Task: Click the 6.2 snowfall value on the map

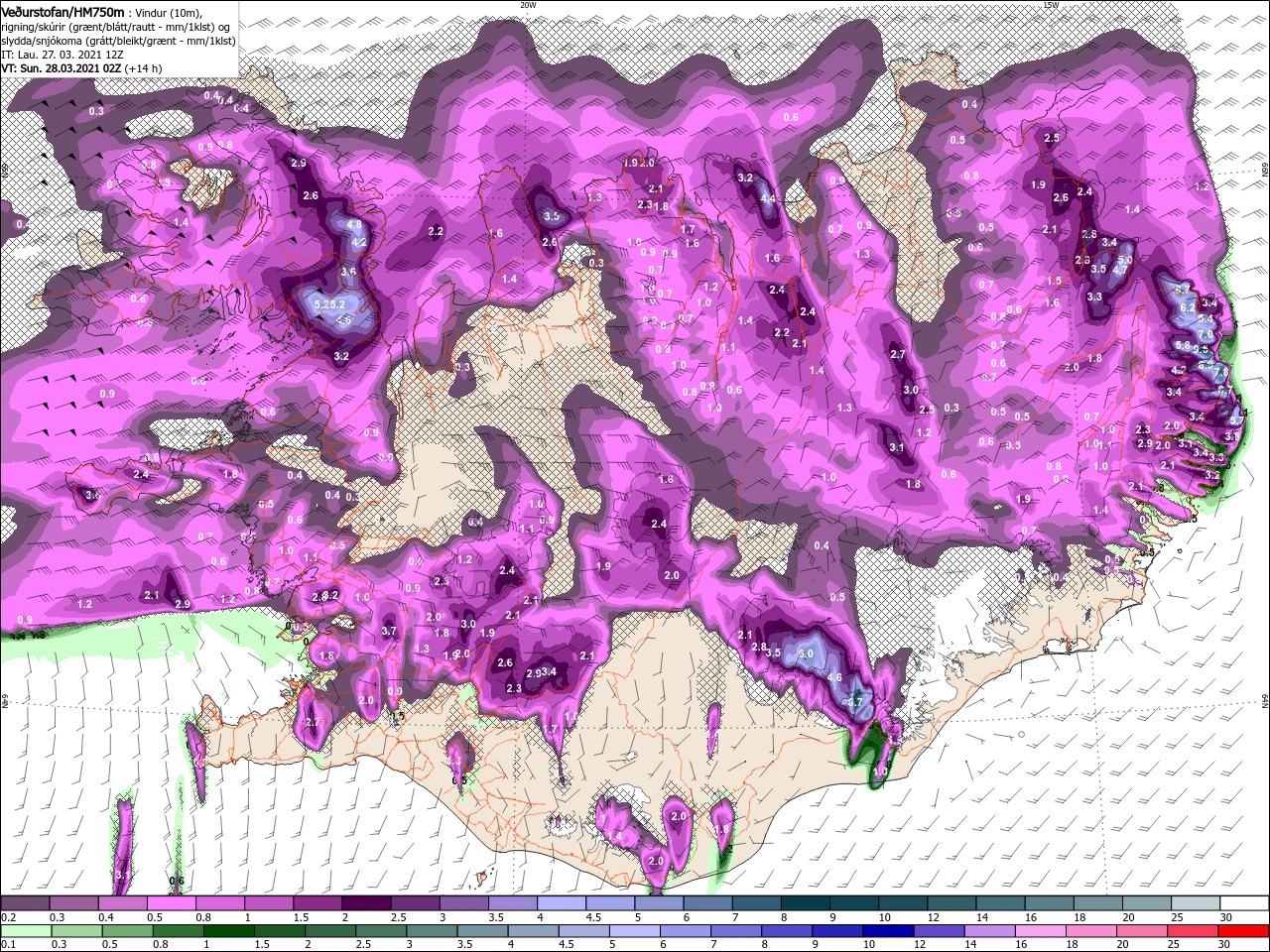Action: pos(1188,307)
